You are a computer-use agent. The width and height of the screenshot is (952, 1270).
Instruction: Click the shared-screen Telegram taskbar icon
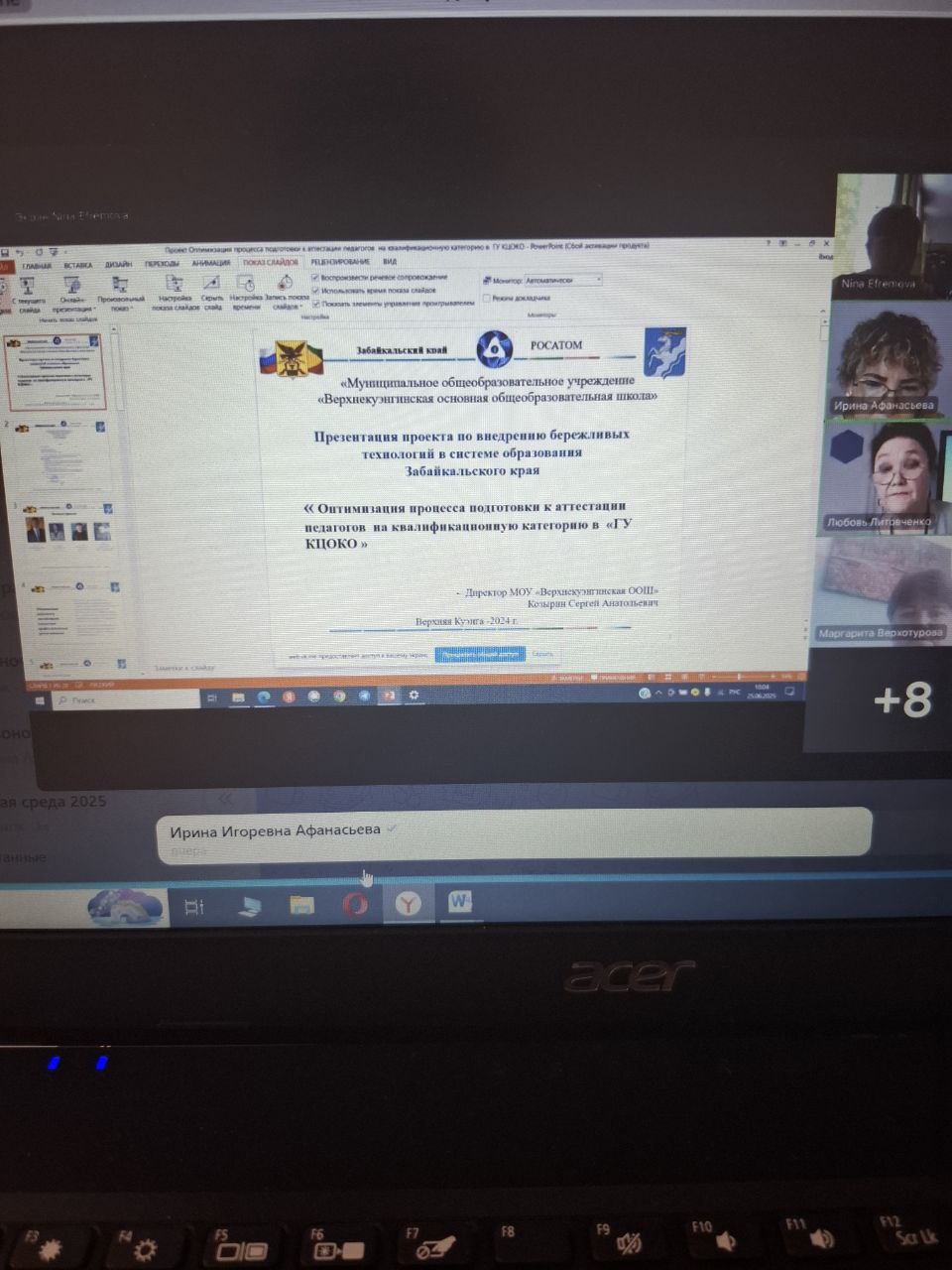[364, 697]
